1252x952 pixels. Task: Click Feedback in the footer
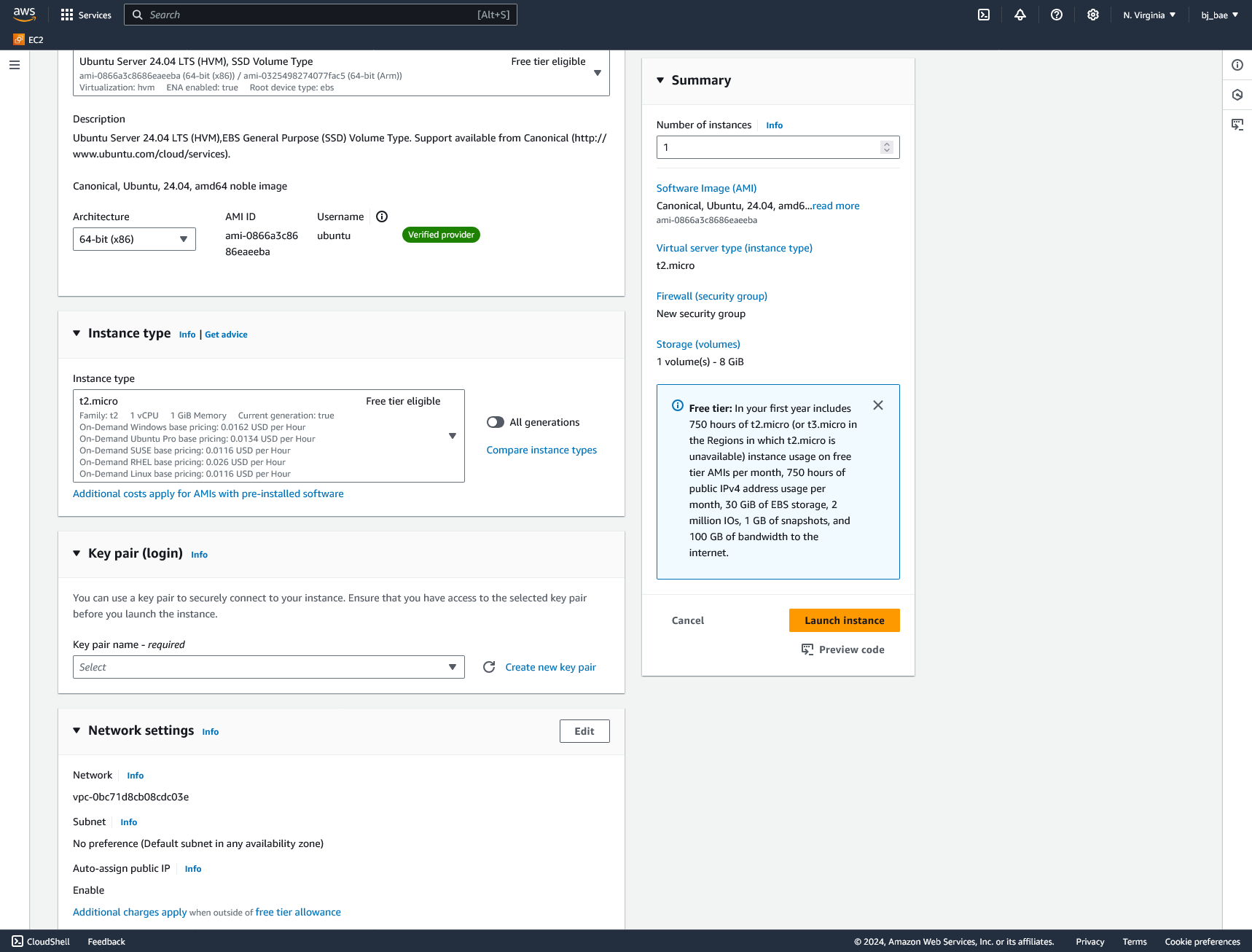coord(106,941)
